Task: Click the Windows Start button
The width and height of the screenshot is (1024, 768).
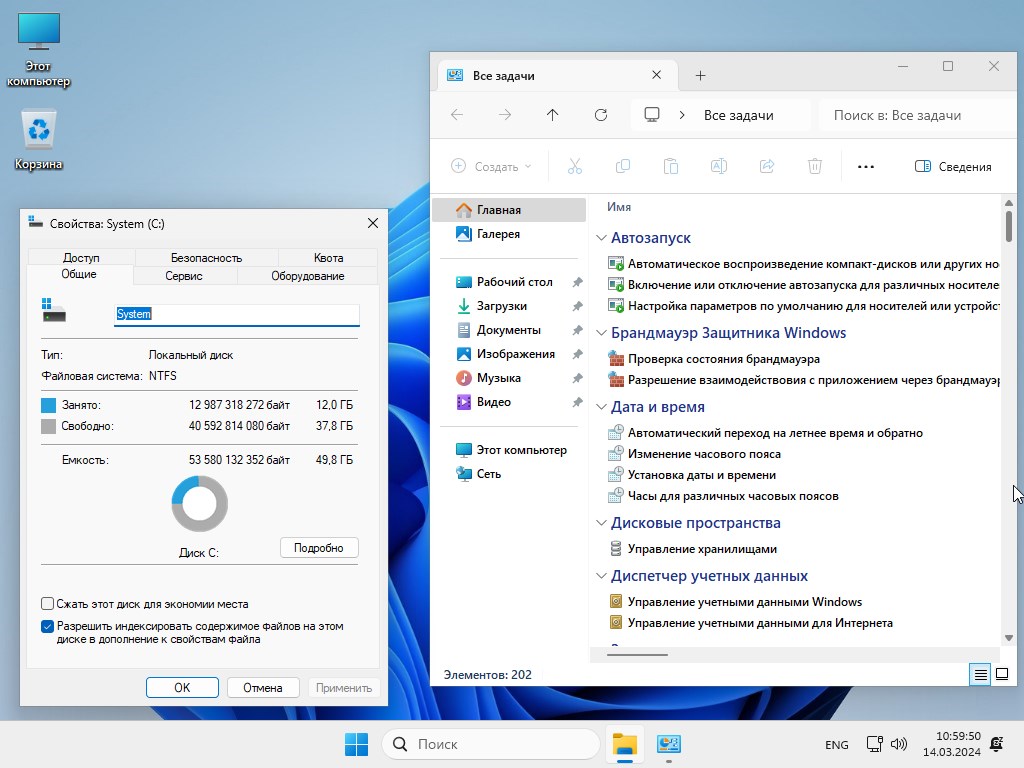Action: point(356,744)
